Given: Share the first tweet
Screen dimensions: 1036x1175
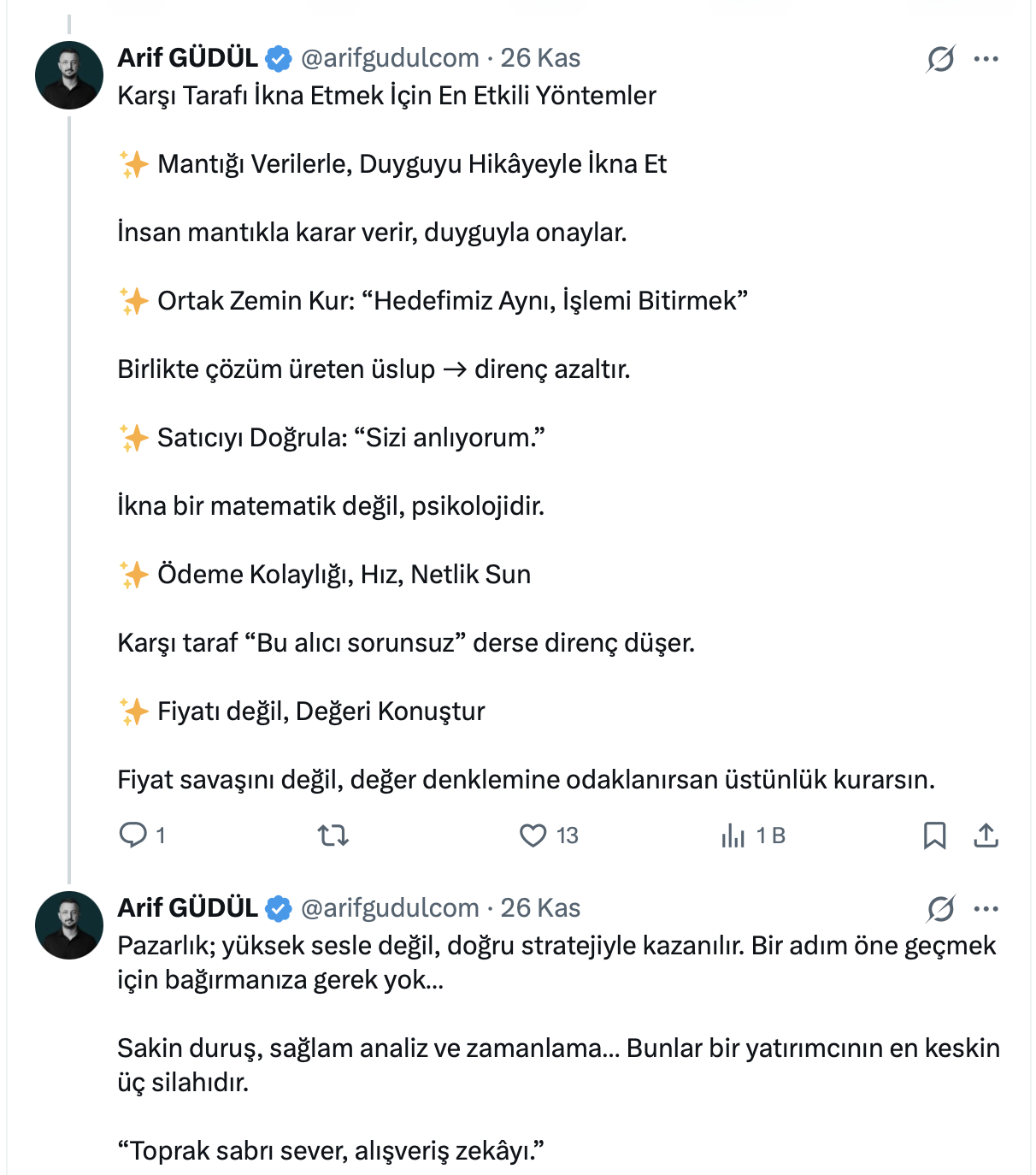Looking at the screenshot, I should click(986, 835).
